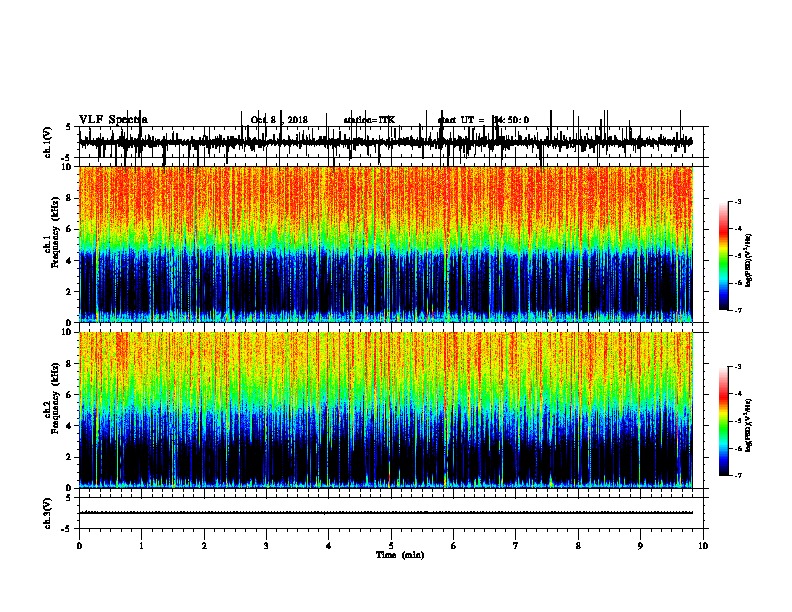Select the "Oct 8, 2018" date text

point(279,120)
